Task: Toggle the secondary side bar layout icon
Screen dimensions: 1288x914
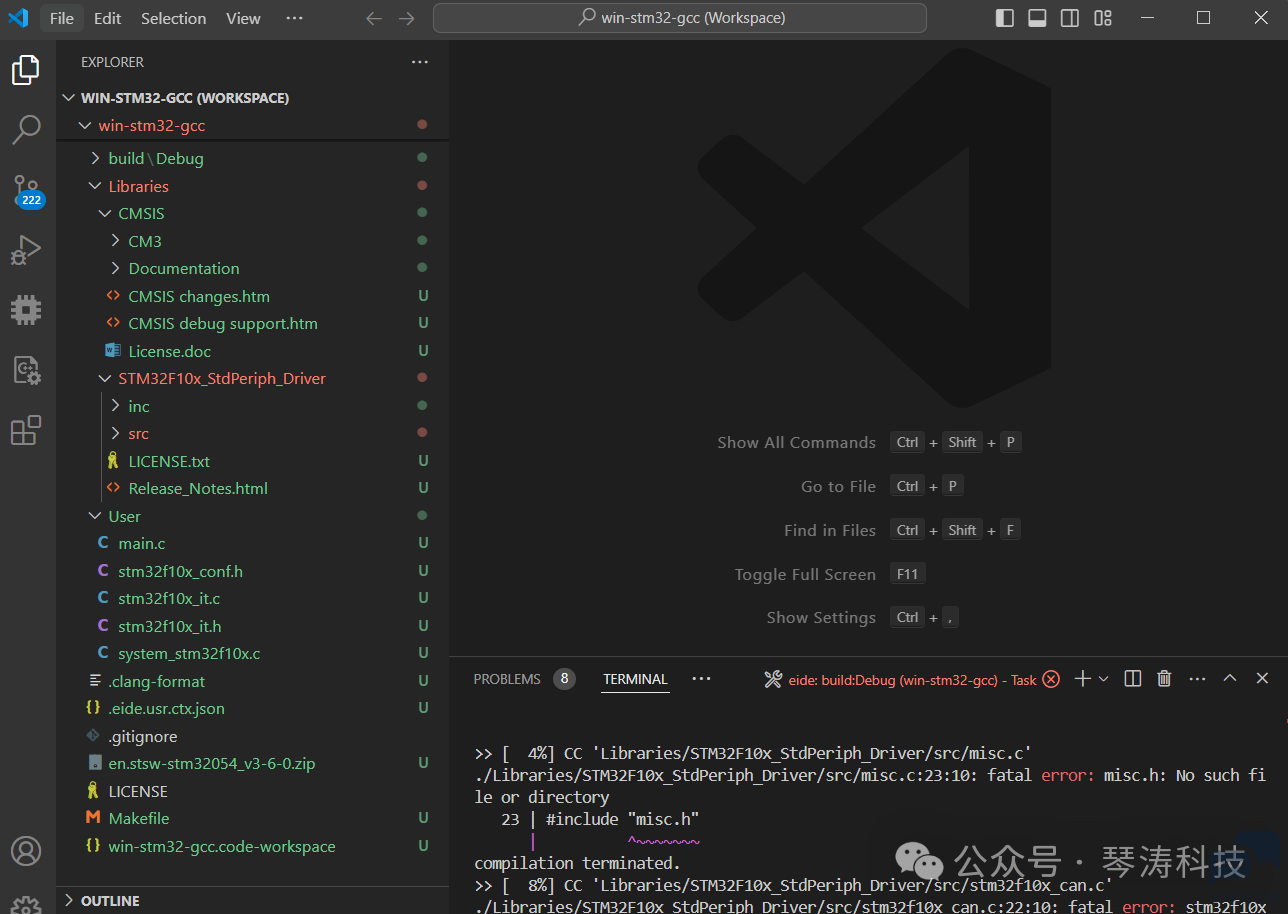Action: pos(1069,18)
